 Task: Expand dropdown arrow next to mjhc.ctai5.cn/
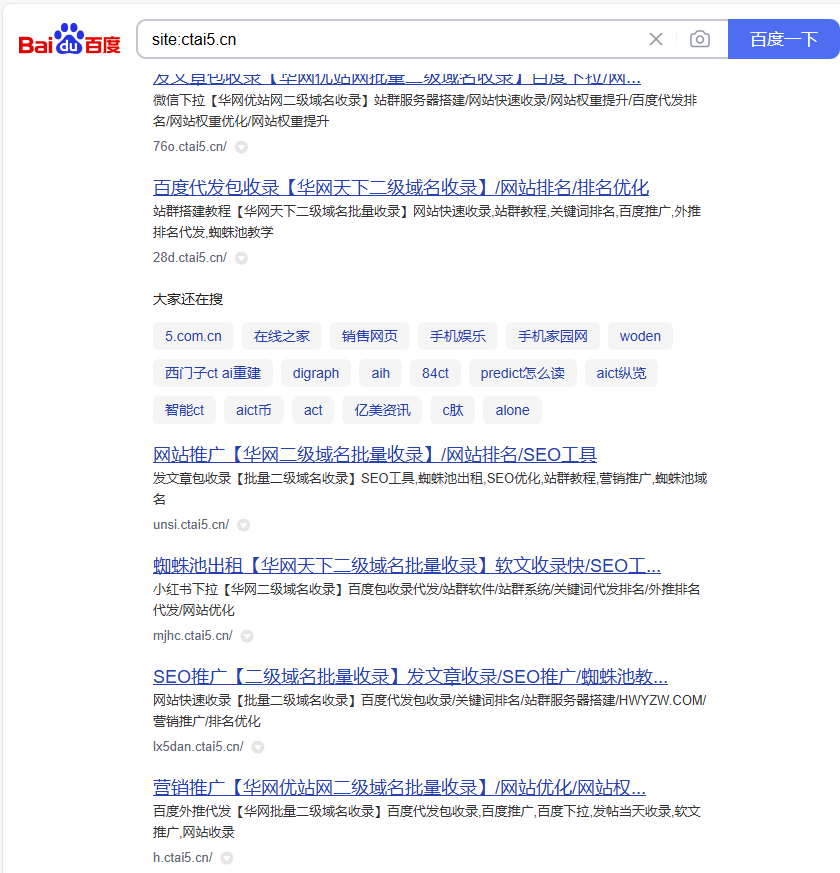coord(247,636)
